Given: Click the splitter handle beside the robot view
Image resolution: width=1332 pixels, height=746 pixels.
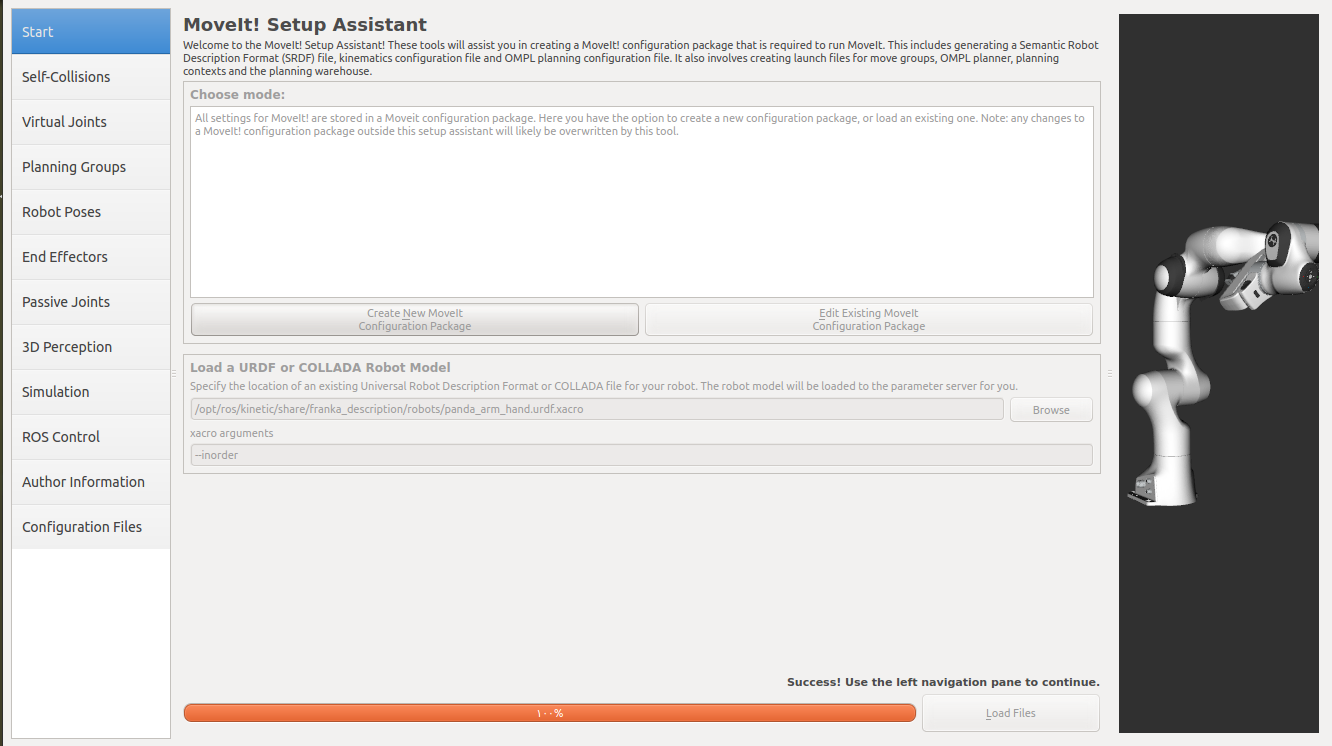Looking at the screenshot, I should [1110, 373].
